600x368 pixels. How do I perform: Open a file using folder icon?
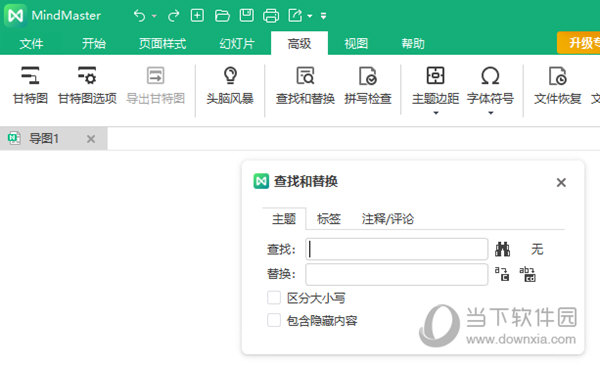pos(222,16)
